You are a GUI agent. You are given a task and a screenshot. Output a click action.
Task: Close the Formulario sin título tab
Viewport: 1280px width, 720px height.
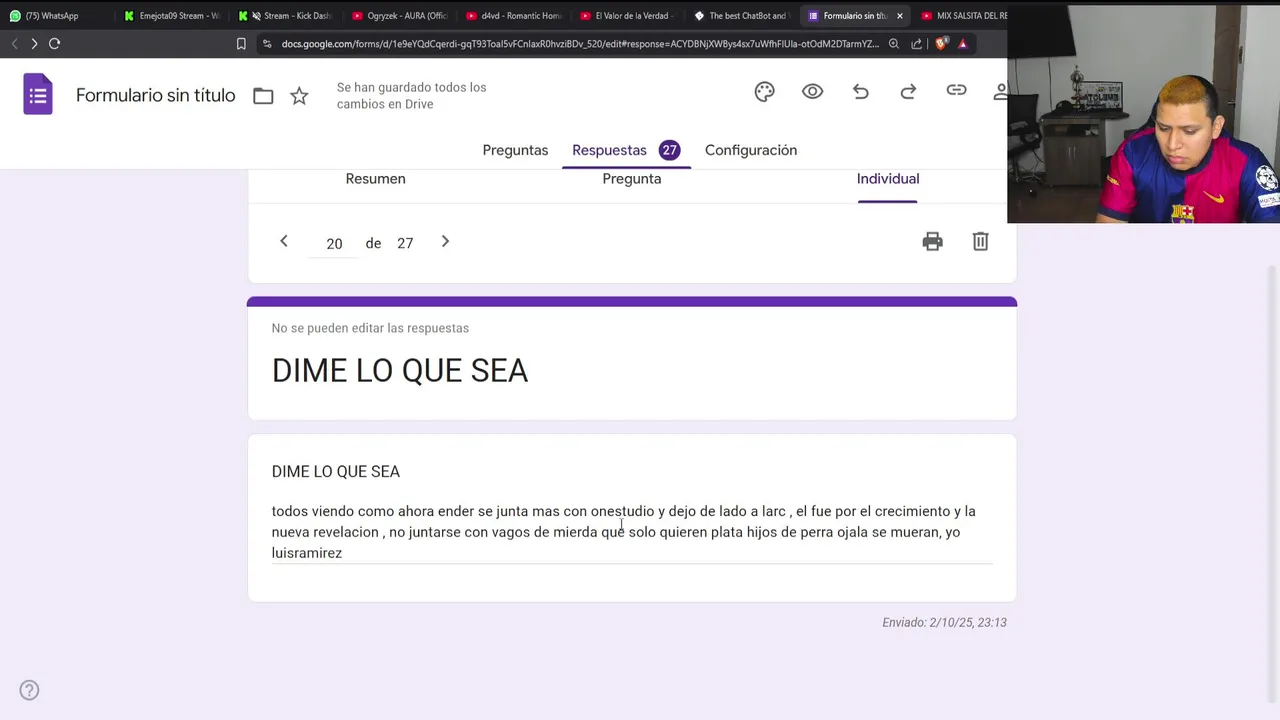coord(899,16)
